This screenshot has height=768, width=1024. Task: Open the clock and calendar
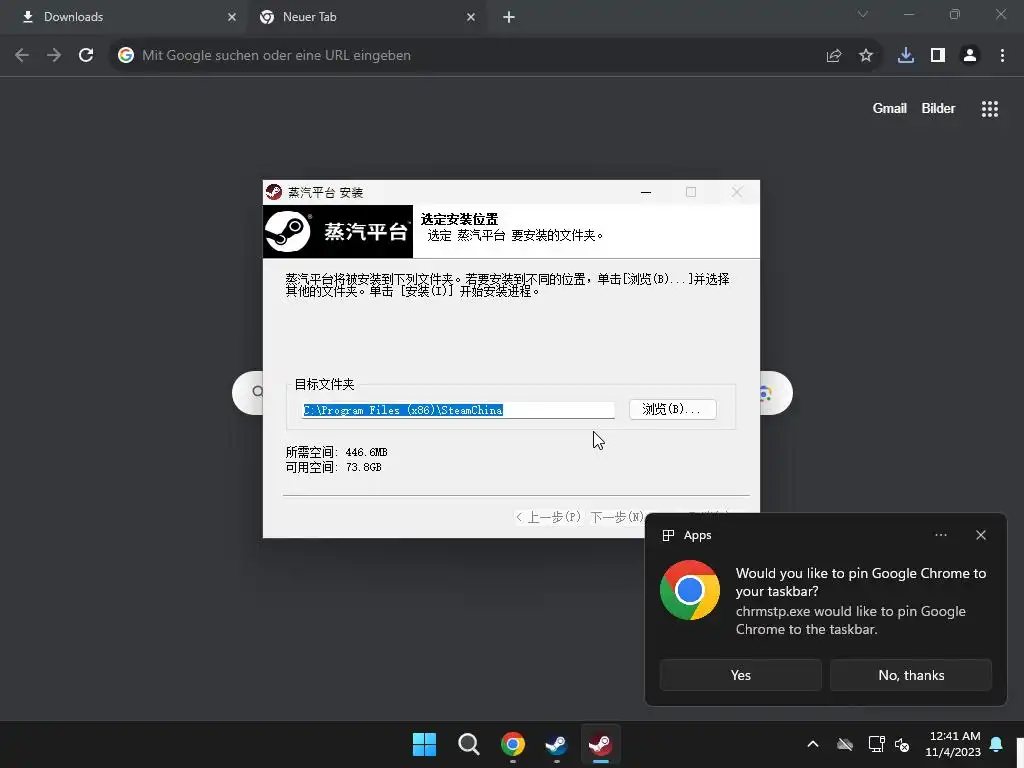[x=953, y=744]
